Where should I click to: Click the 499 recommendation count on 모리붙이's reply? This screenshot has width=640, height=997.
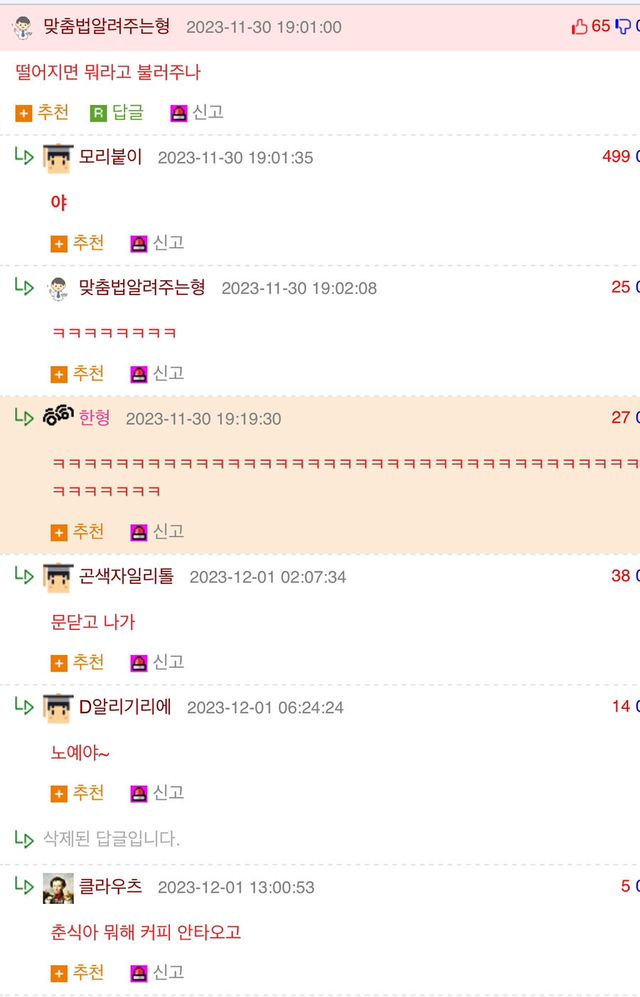coord(616,156)
